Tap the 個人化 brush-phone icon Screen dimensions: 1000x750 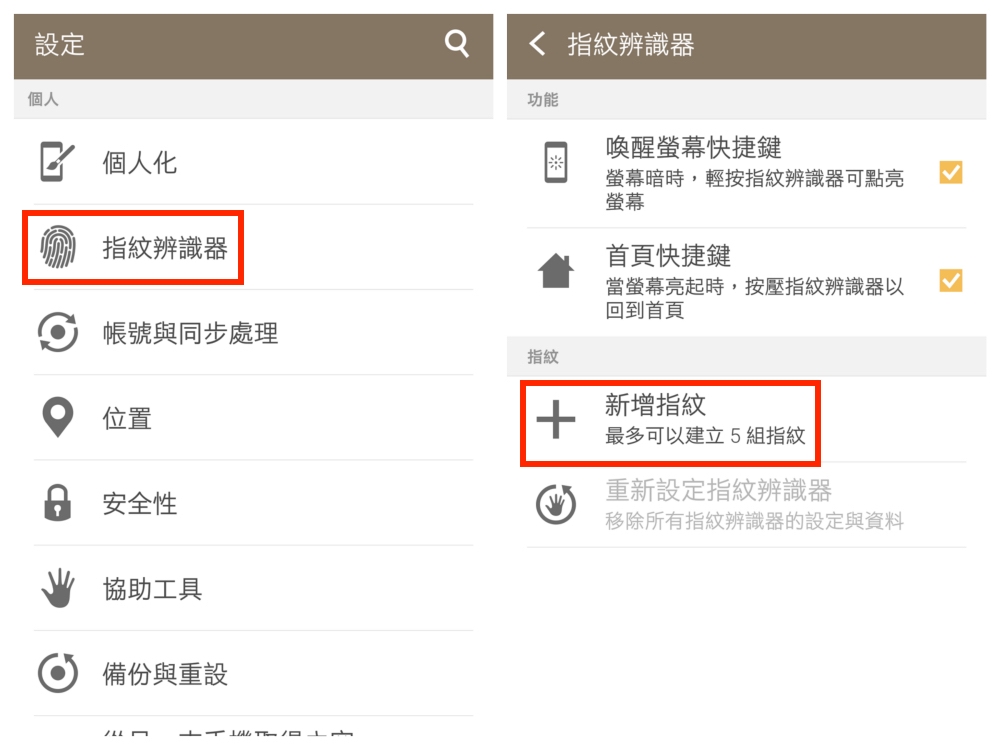click(57, 162)
